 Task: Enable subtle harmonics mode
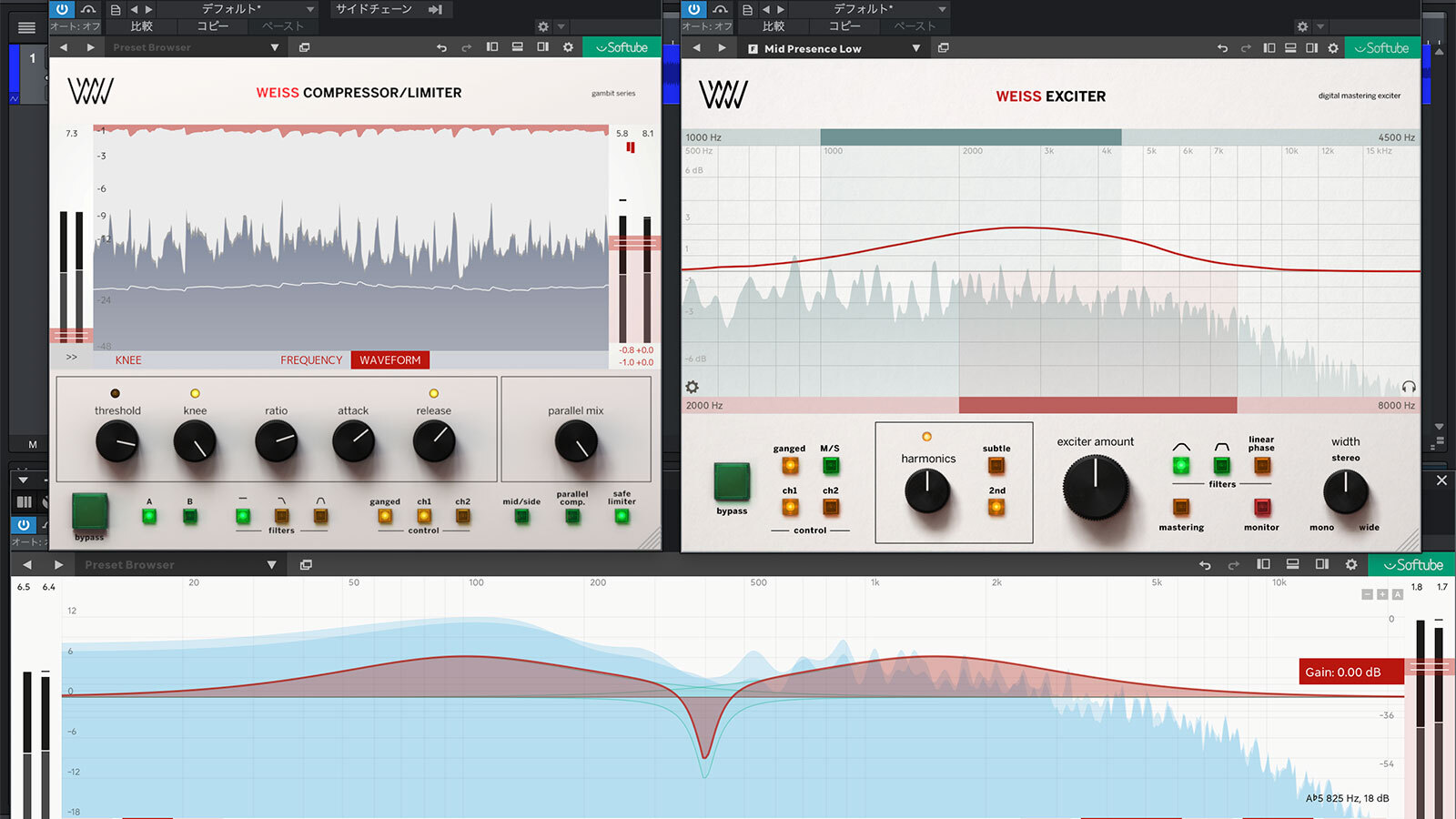coord(996,466)
